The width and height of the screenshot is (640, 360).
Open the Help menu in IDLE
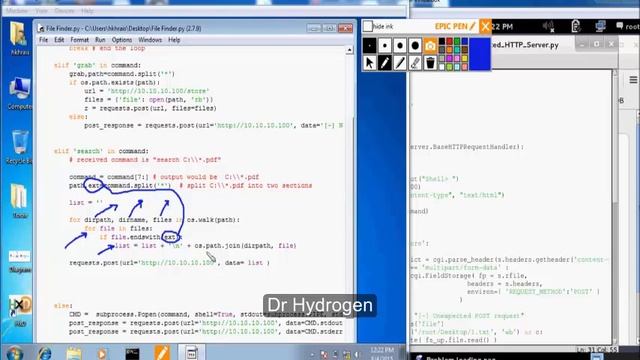tap(174, 40)
